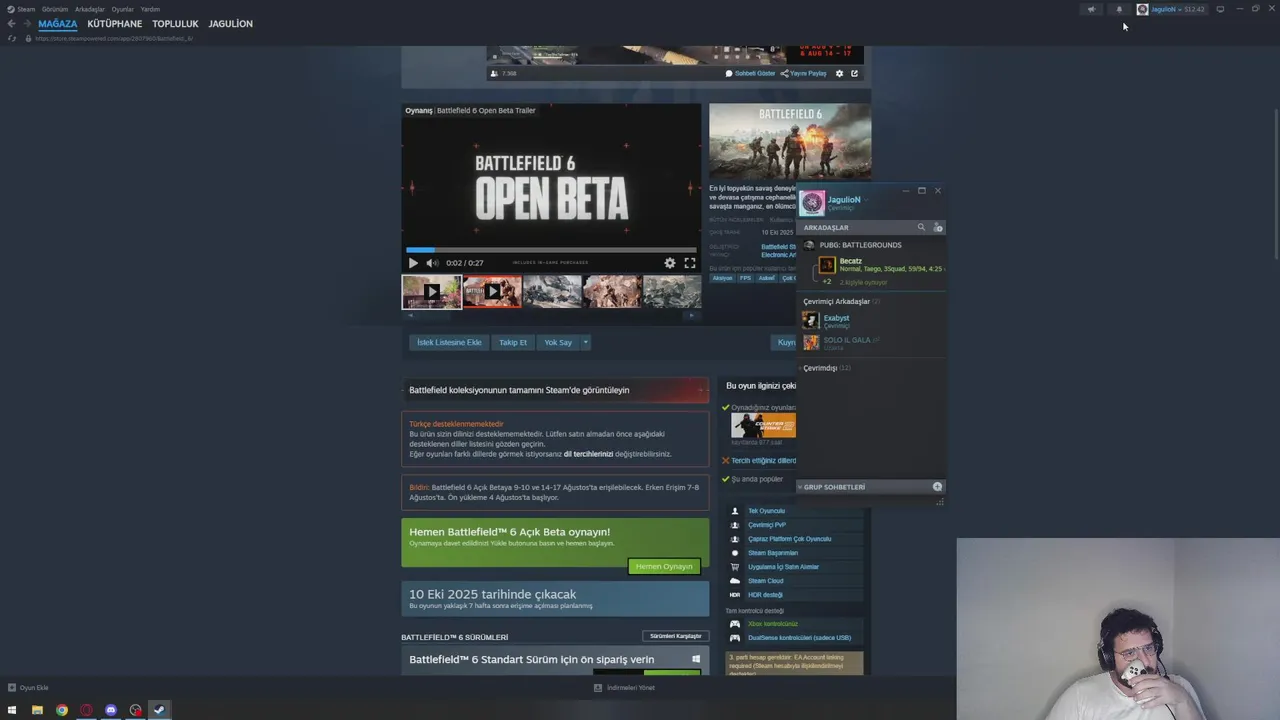Open notifications bell icon

click(x=1119, y=9)
